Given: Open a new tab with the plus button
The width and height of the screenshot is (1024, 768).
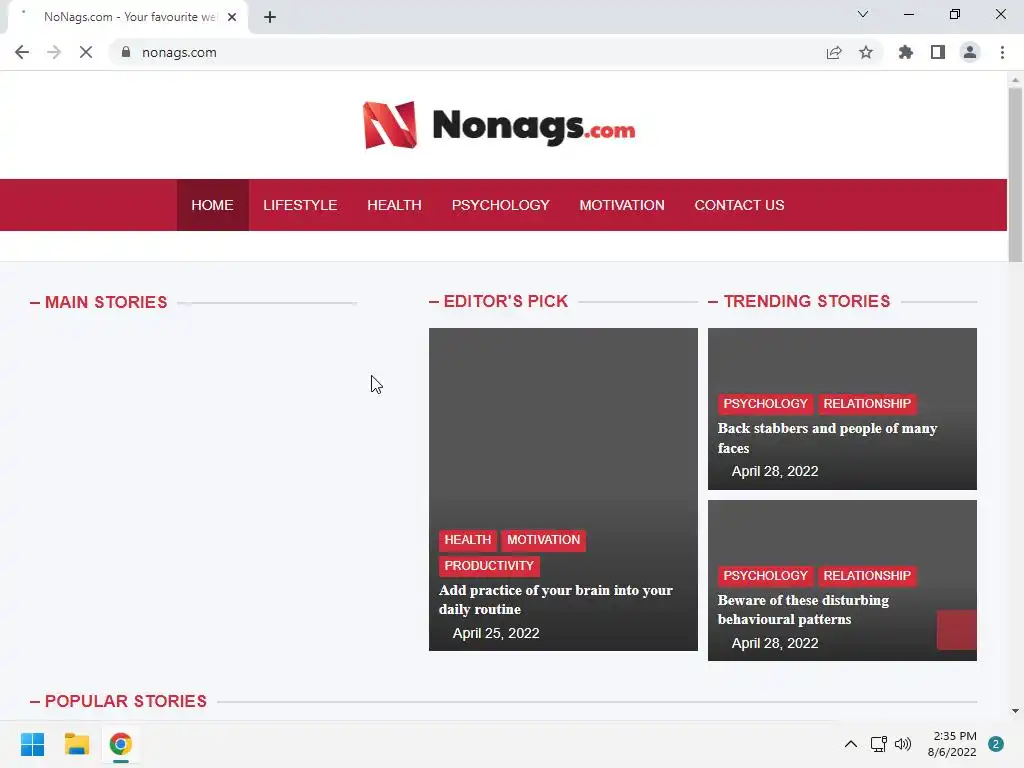Looking at the screenshot, I should (x=270, y=17).
